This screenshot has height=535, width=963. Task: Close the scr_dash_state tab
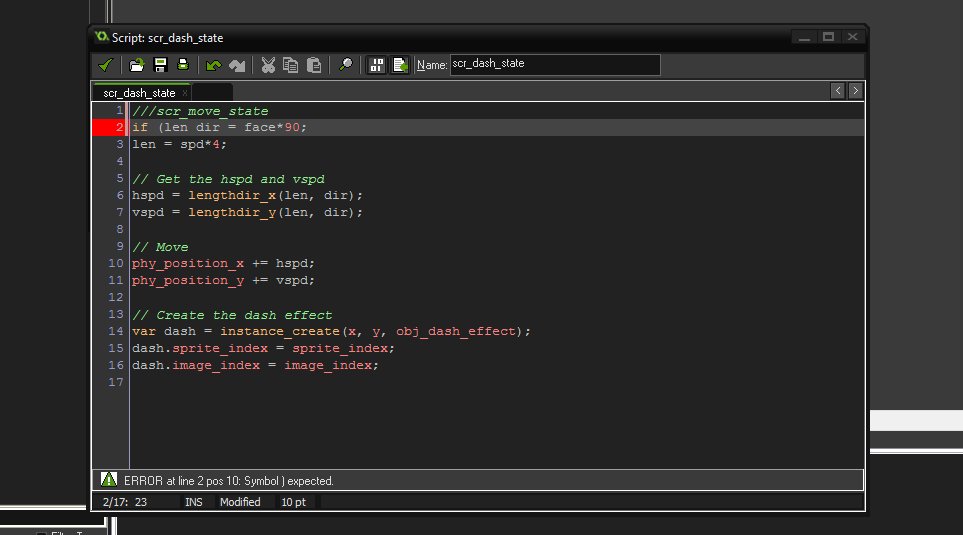(x=184, y=93)
